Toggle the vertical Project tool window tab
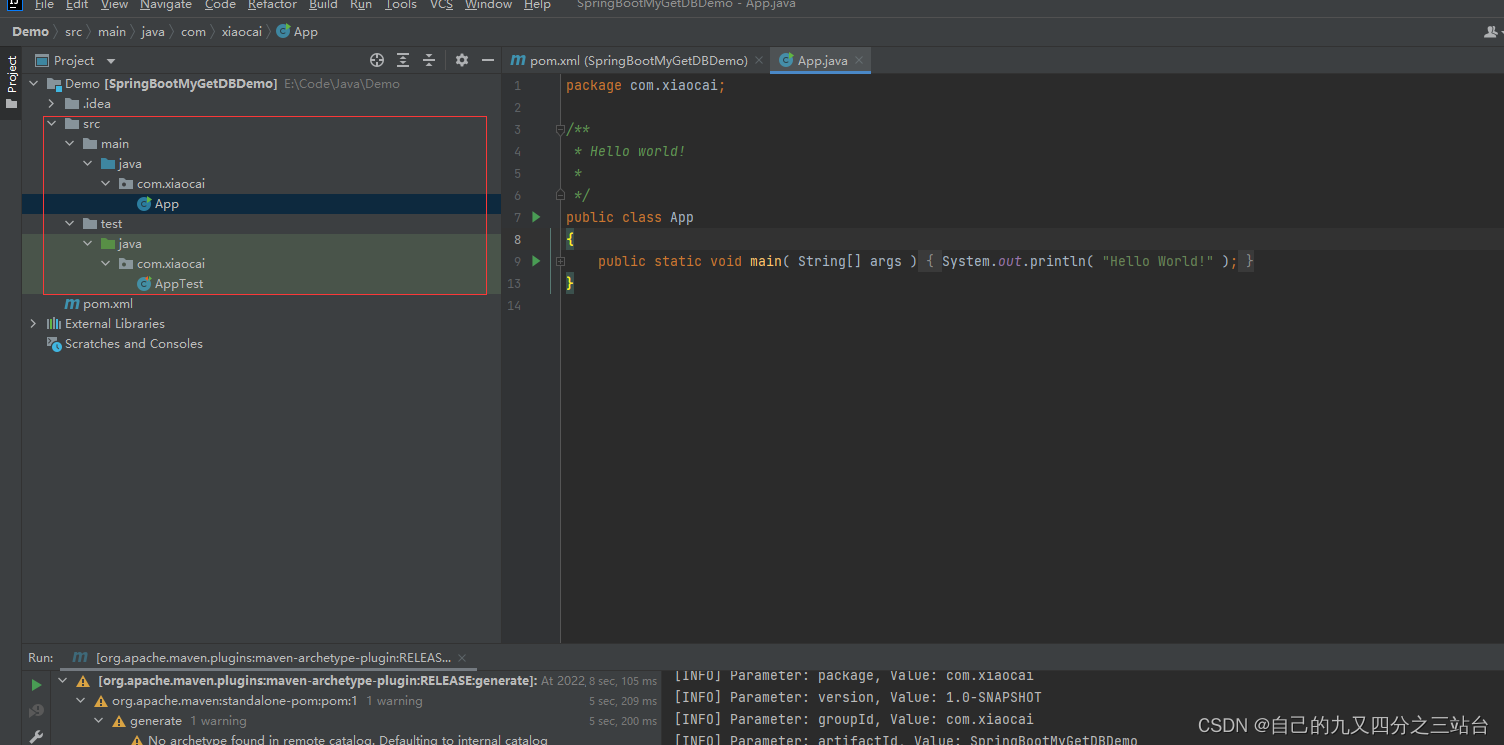Viewport: 1504px width, 745px height. [x=11, y=83]
